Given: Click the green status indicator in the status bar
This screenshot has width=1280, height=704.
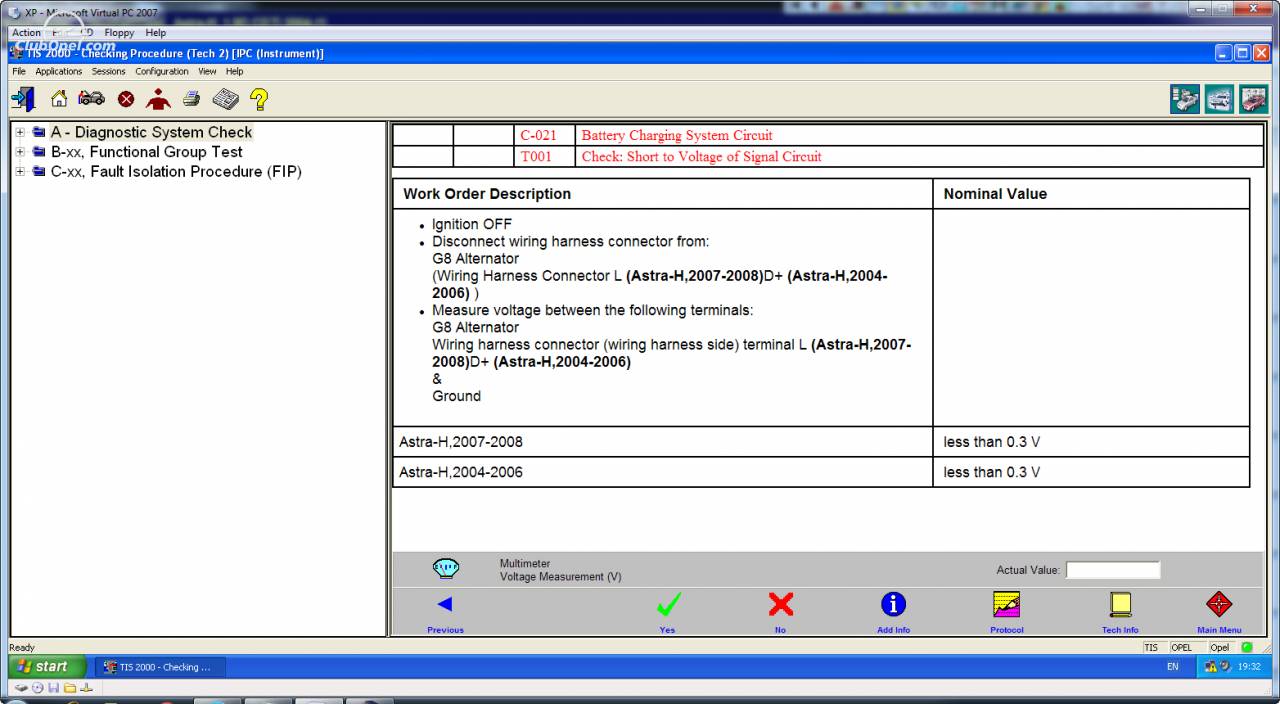Looking at the screenshot, I should pyautogui.click(x=1247, y=647).
